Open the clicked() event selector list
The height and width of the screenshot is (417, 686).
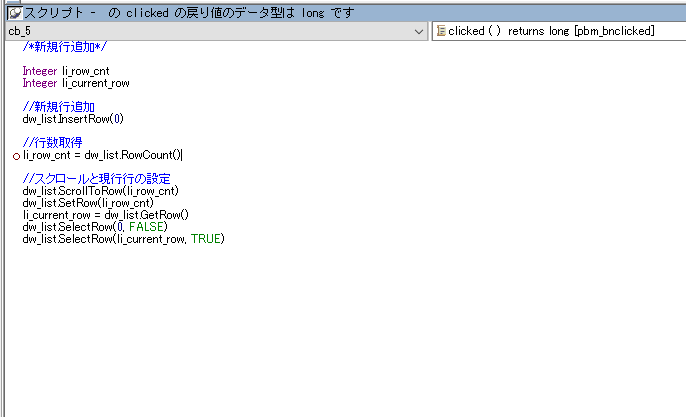click(x=556, y=32)
